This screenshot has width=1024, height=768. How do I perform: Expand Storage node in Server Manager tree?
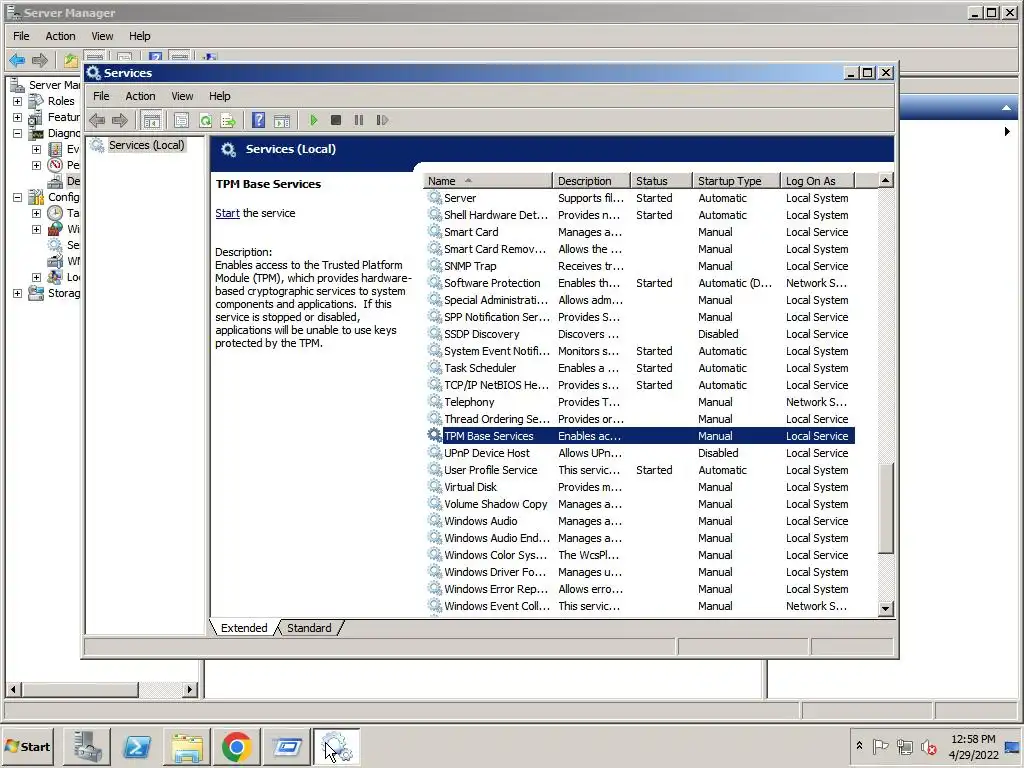click(x=18, y=293)
